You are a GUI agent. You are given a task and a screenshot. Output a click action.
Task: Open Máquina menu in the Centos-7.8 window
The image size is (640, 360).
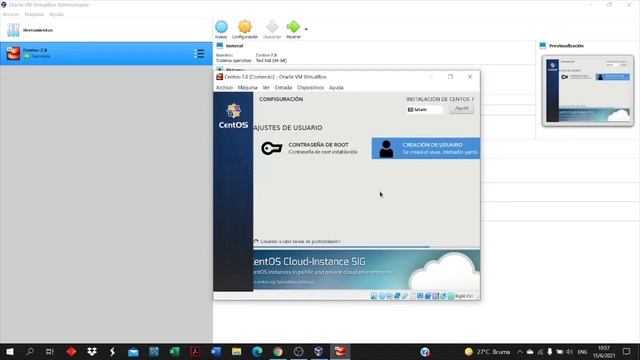[x=247, y=88]
